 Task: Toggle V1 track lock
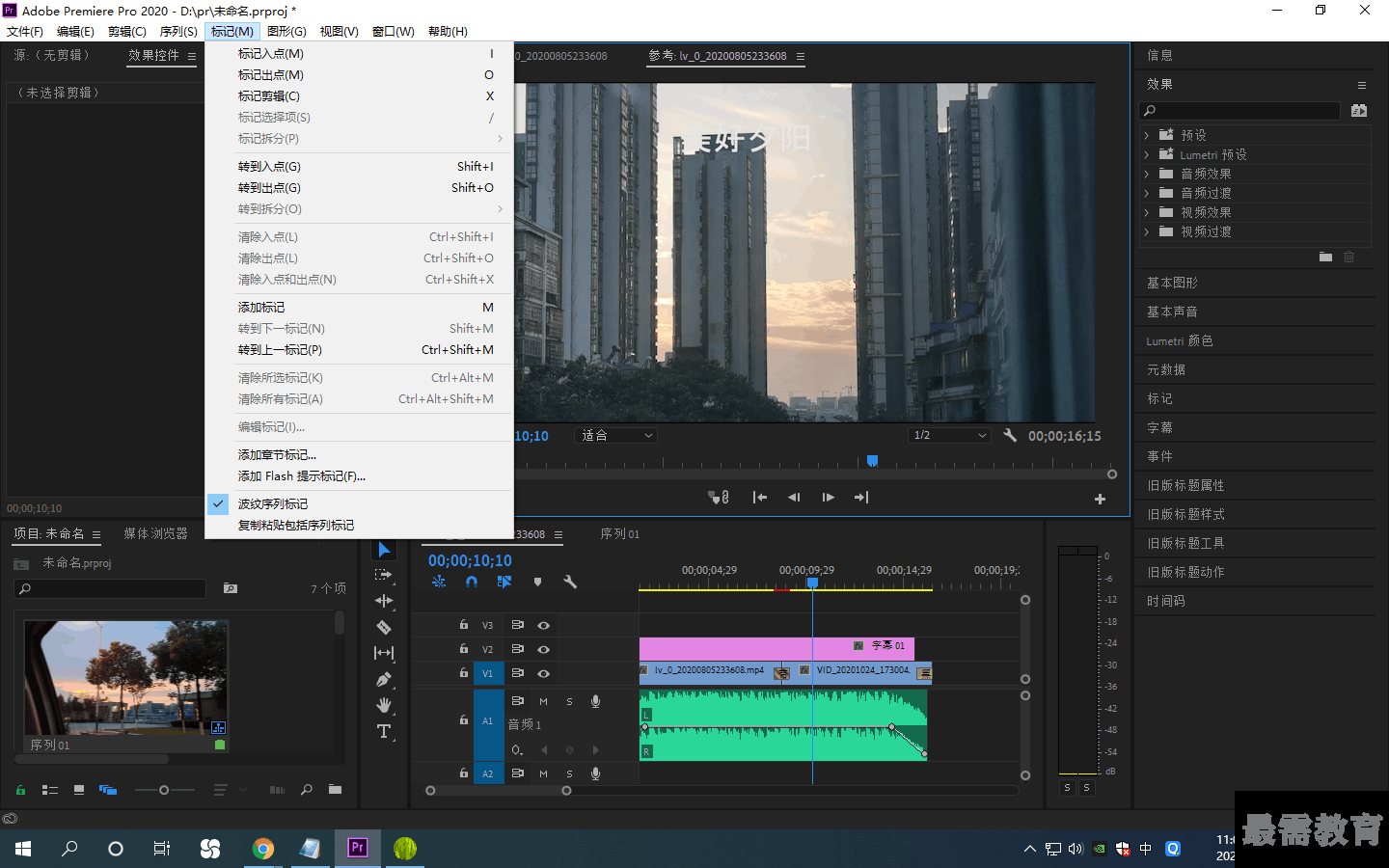[464, 672]
